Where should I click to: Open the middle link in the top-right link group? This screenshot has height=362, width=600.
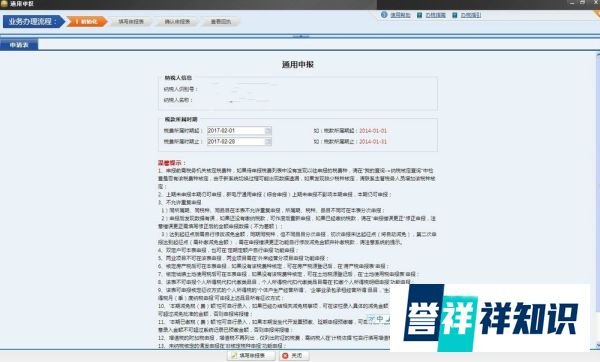(436, 15)
